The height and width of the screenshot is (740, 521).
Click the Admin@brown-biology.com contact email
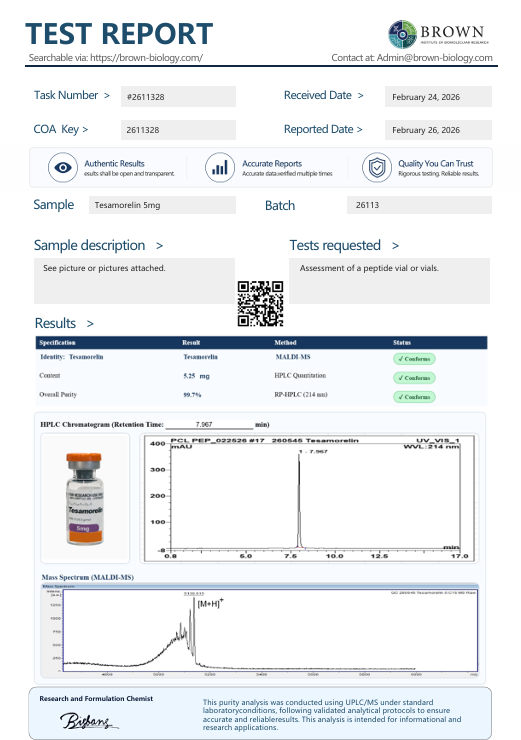(x=434, y=58)
